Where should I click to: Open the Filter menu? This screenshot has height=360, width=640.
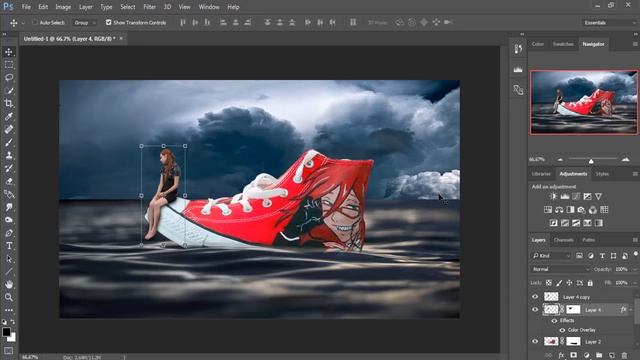tap(149, 7)
